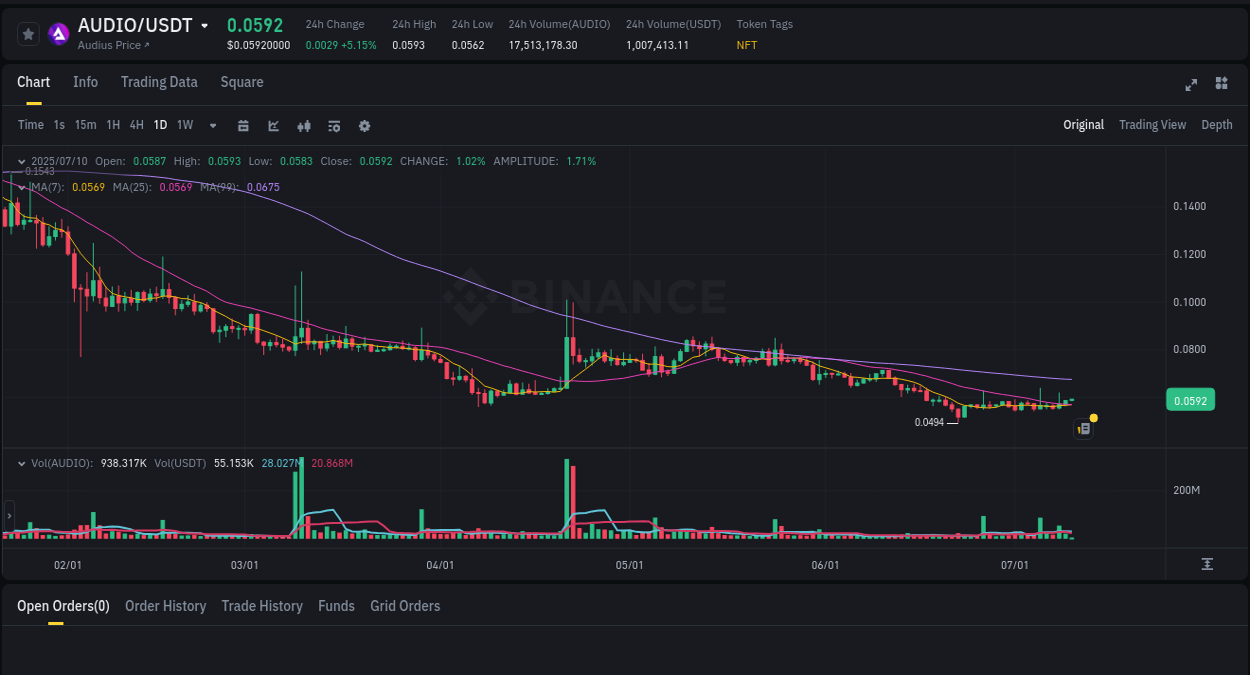Open the AUDIO/USDT pair selector dropdown
Image resolution: width=1250 pixels, height=675 pixels.
coord(205,25)
